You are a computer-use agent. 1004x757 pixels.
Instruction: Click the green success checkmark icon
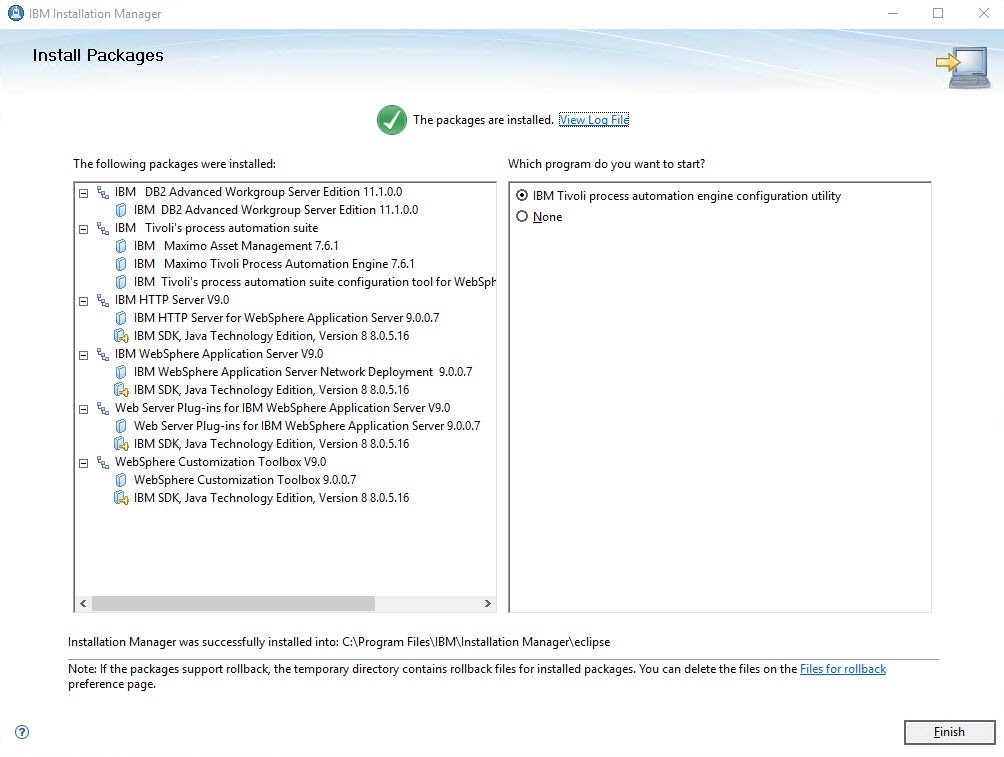tap(392, 120)
